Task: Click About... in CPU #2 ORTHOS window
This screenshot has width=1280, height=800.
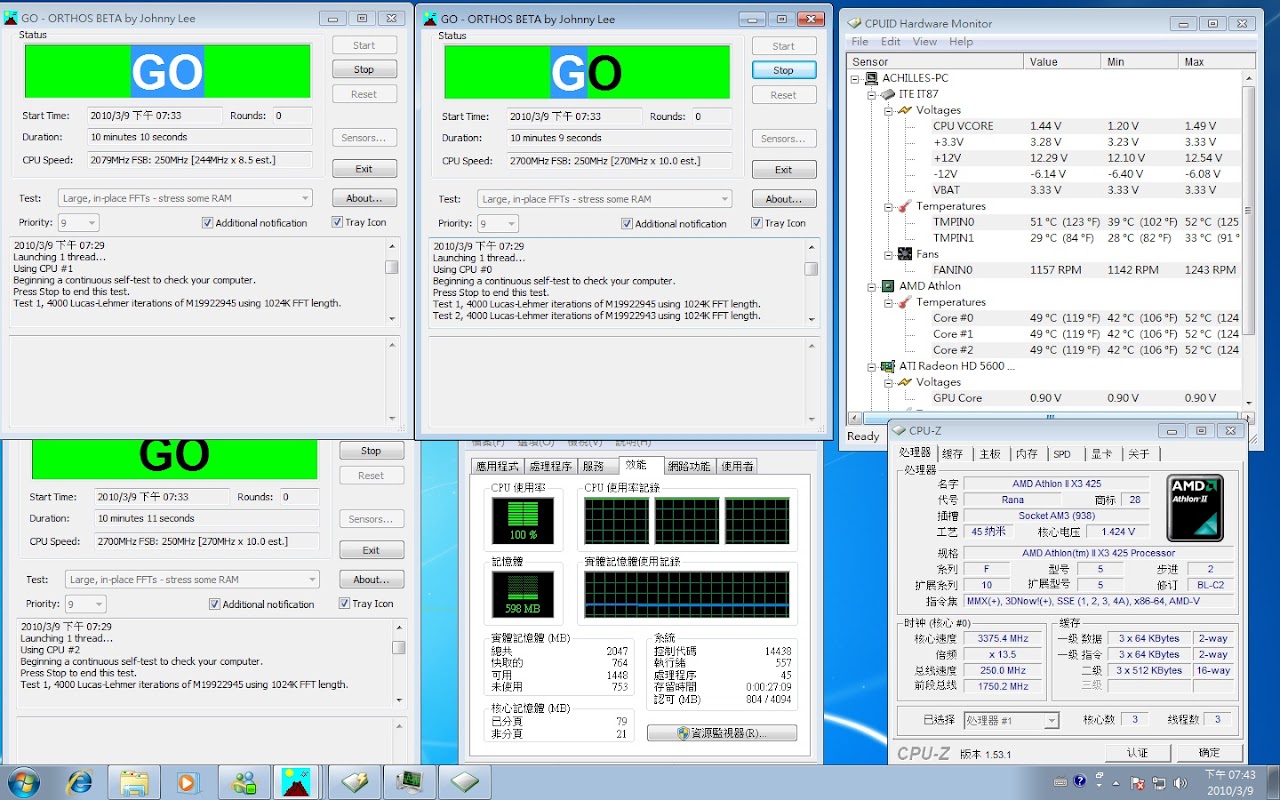Action: [x=371, y=579]
